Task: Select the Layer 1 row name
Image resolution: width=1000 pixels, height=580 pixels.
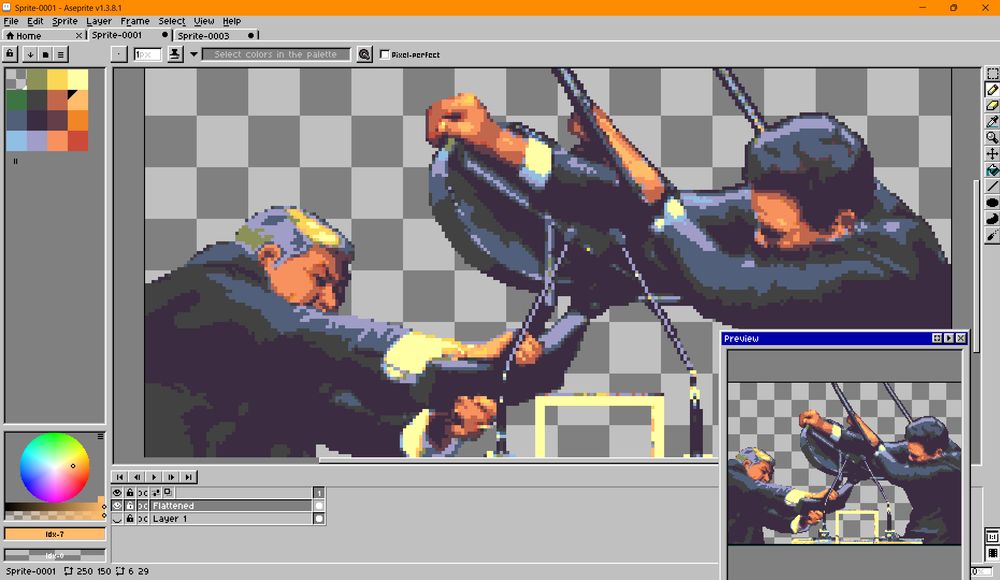Action: pos(231,519)
